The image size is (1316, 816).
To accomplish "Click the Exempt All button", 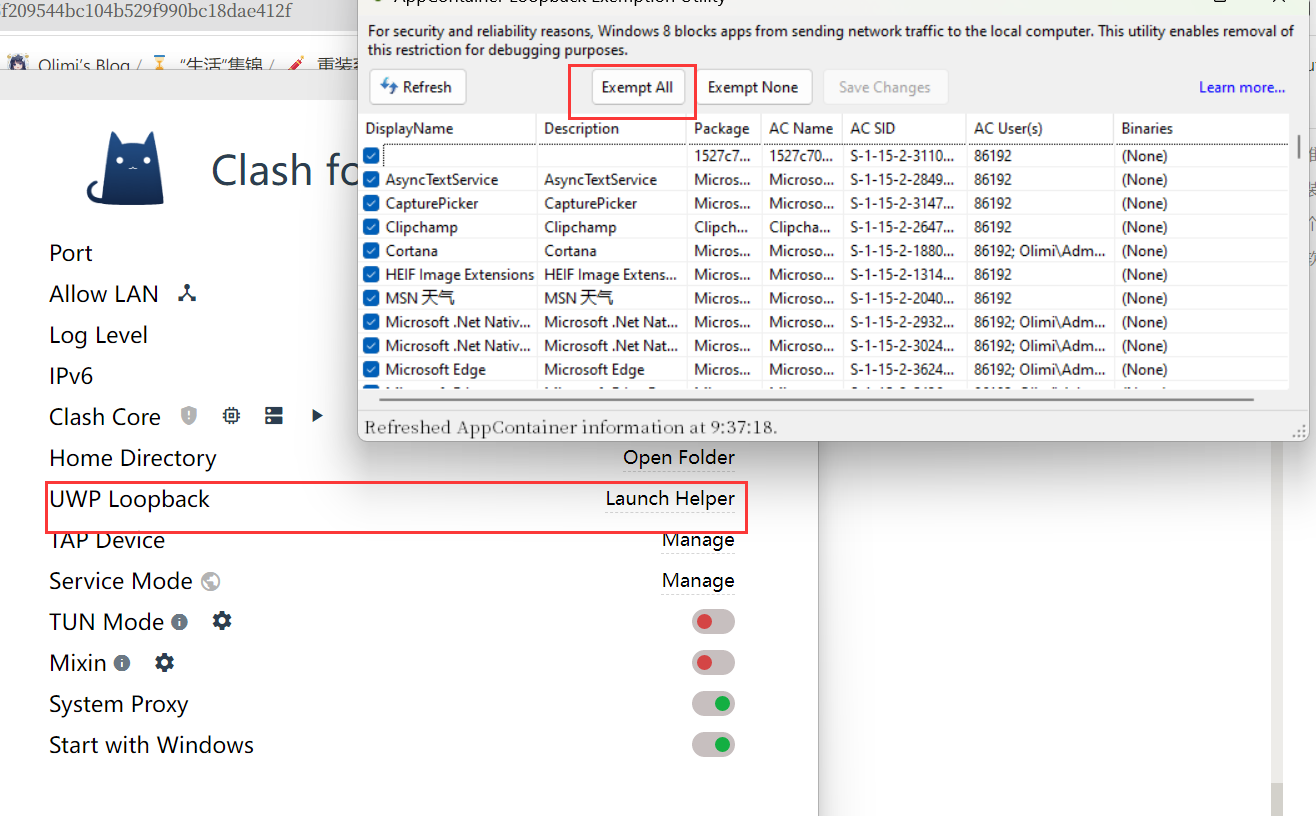I will click(x=637, y=87).
